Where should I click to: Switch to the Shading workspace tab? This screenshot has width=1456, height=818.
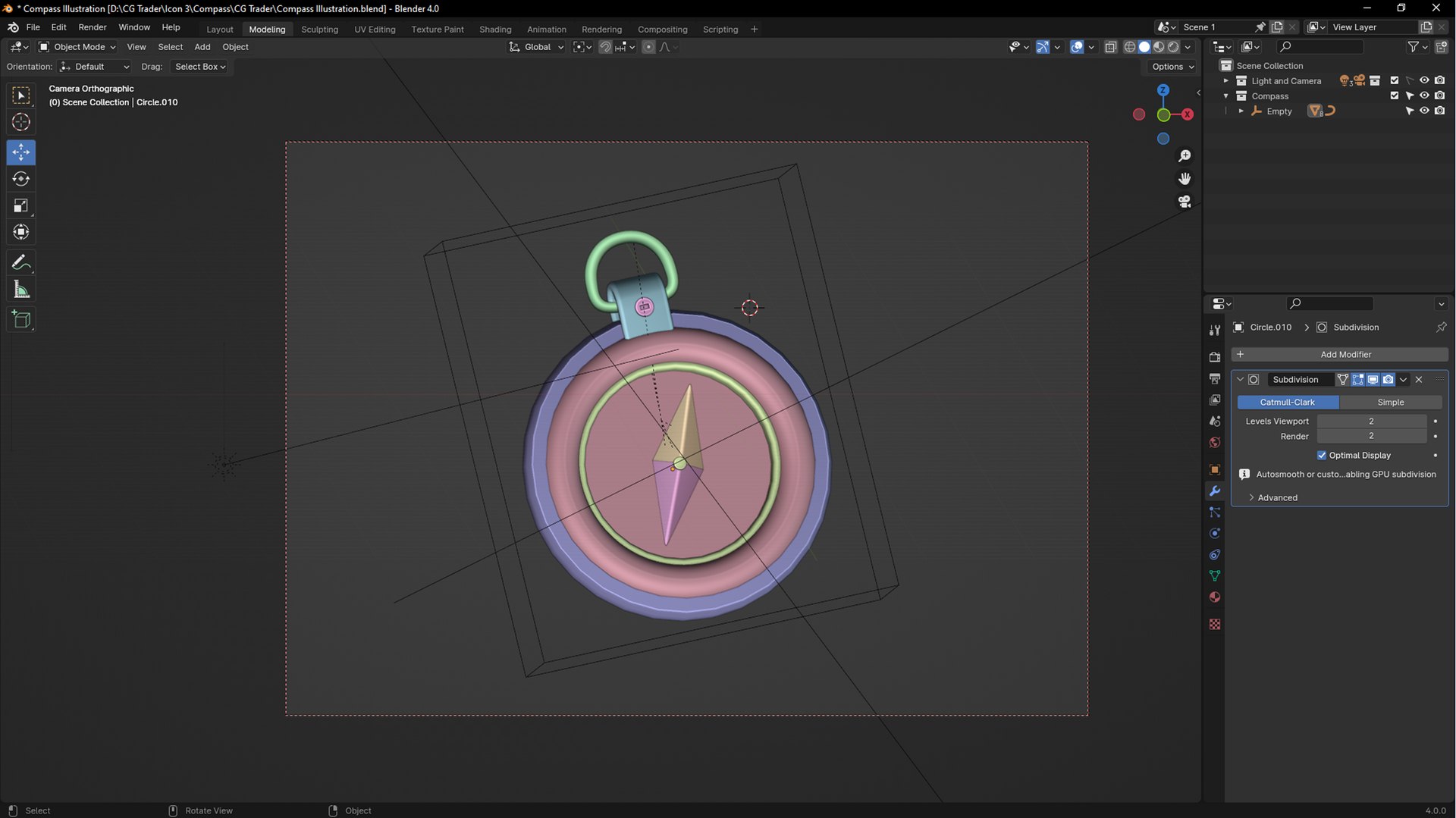(x=495, y=30)
